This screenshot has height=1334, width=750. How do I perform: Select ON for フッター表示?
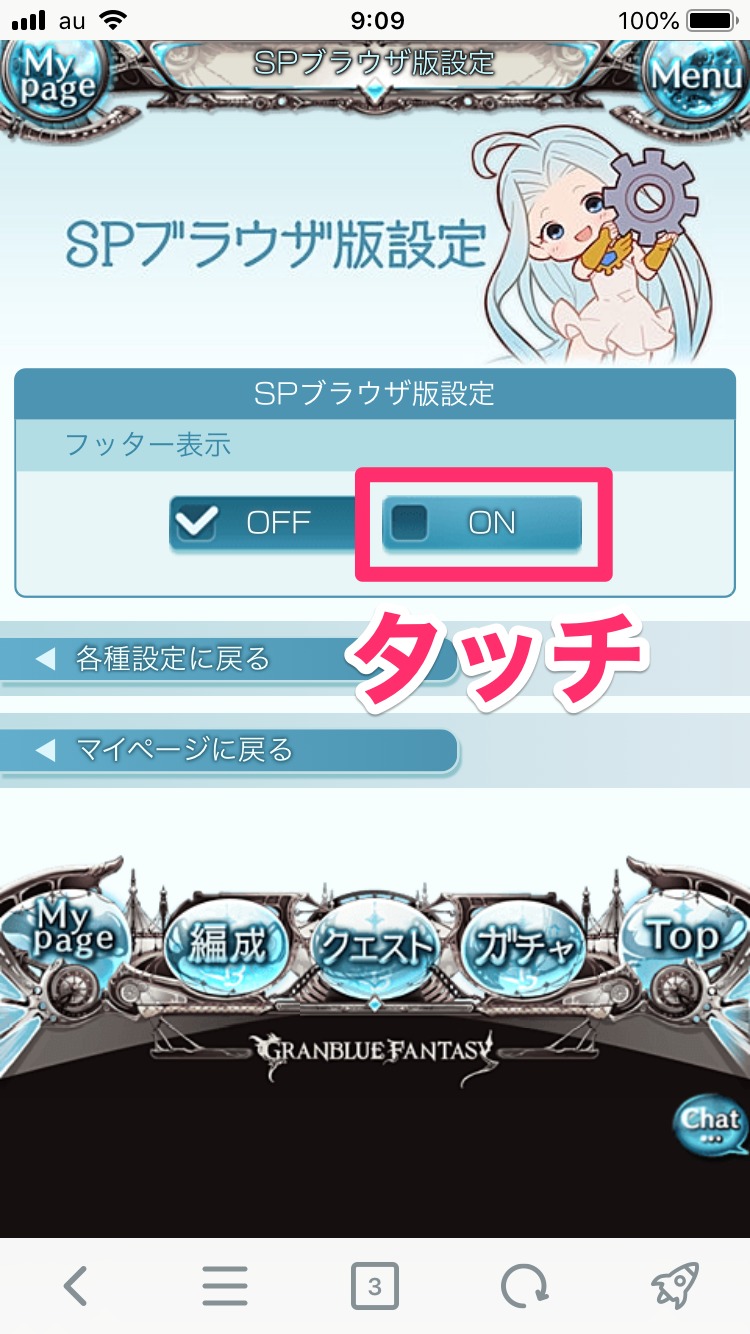tap(482, 523)
